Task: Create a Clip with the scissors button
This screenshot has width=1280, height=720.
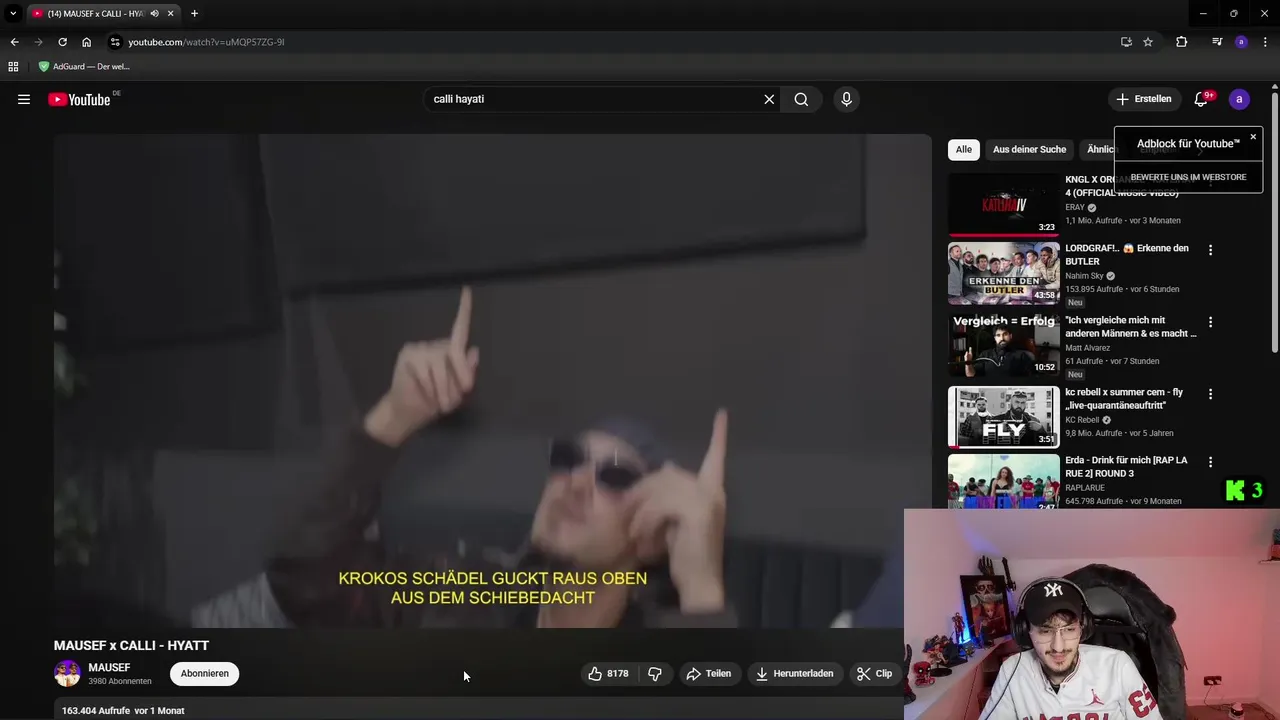Action: (874, 674)
